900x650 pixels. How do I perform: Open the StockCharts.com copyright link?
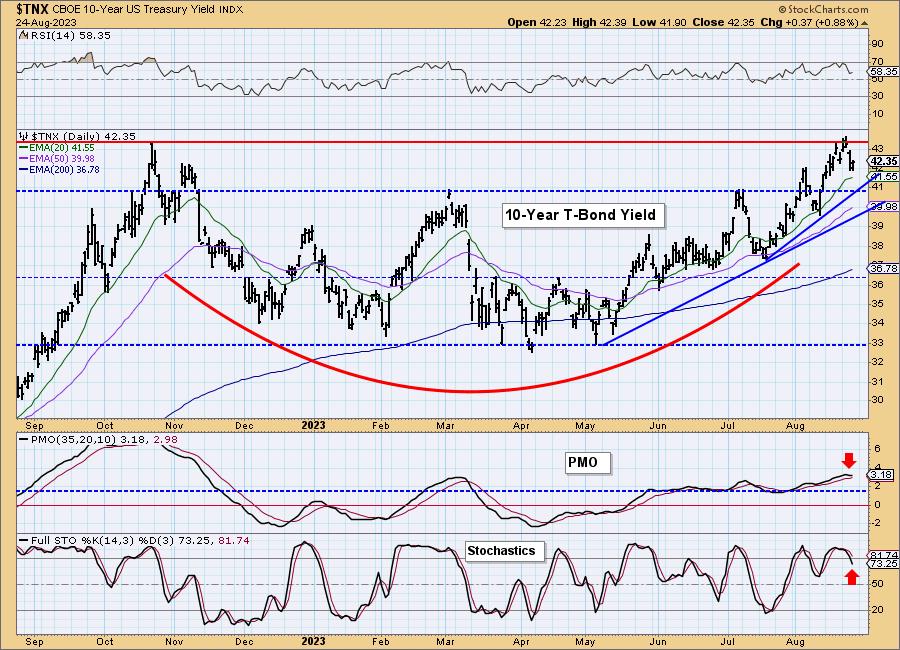tap(824, 9)
